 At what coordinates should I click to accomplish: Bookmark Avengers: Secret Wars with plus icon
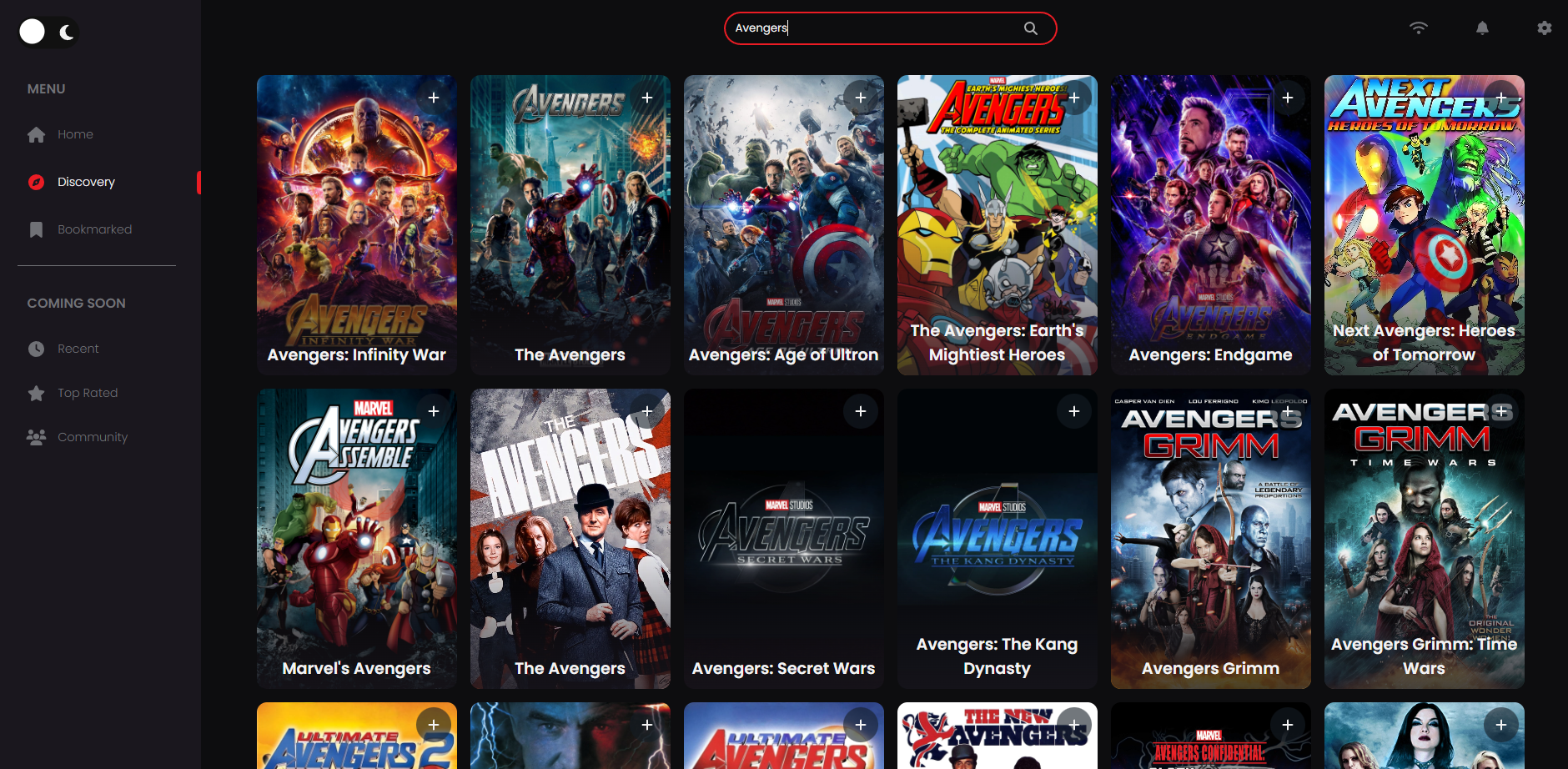click(861, 411)
